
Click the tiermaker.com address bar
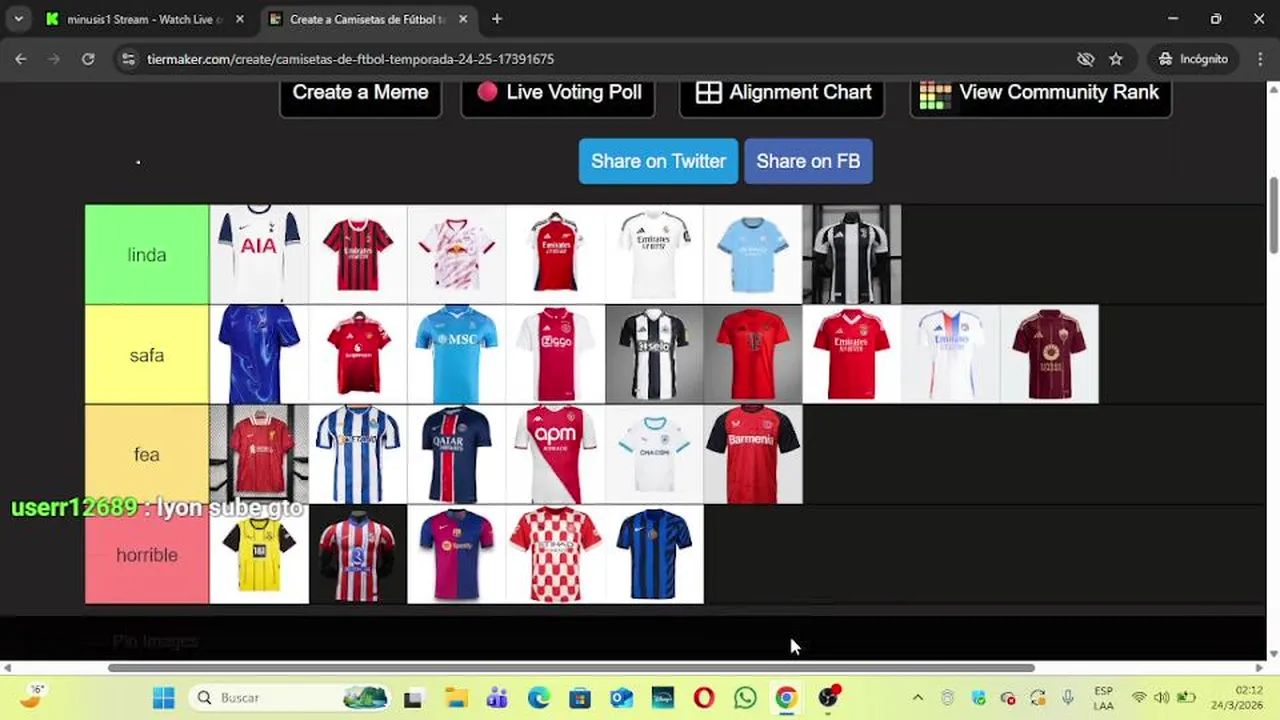coord(600,59)
